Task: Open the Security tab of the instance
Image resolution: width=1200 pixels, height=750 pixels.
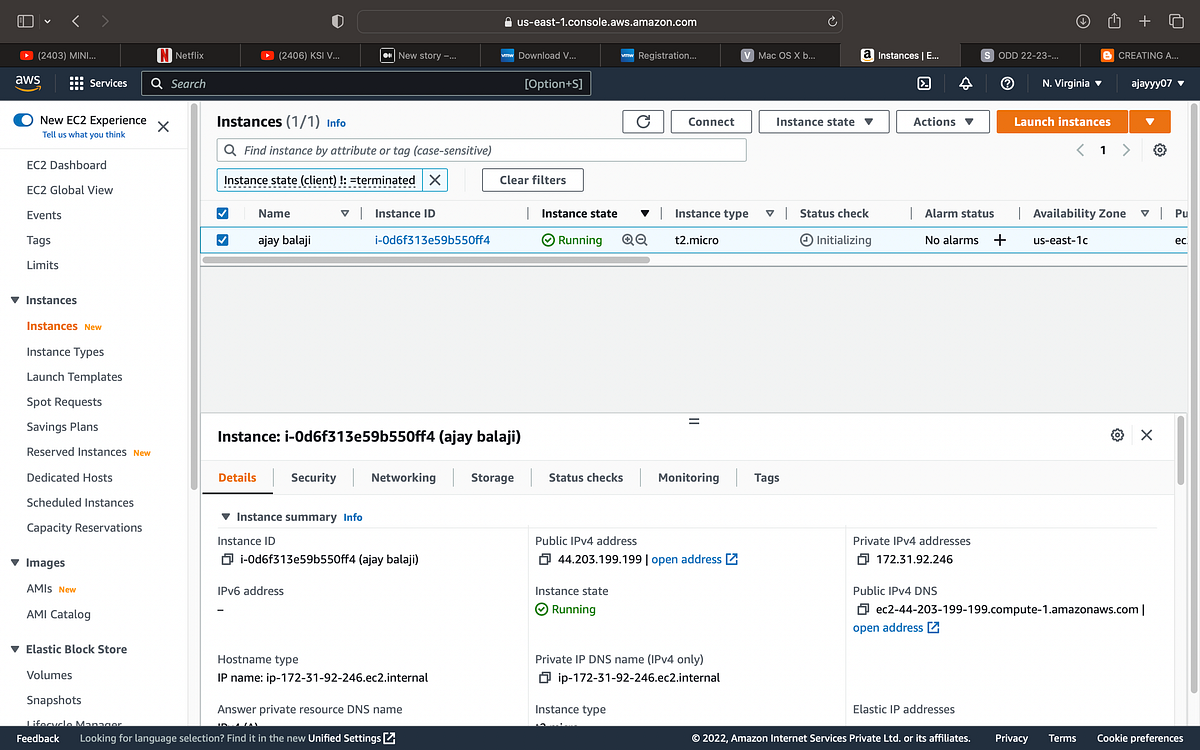Action: coord(313,477)
